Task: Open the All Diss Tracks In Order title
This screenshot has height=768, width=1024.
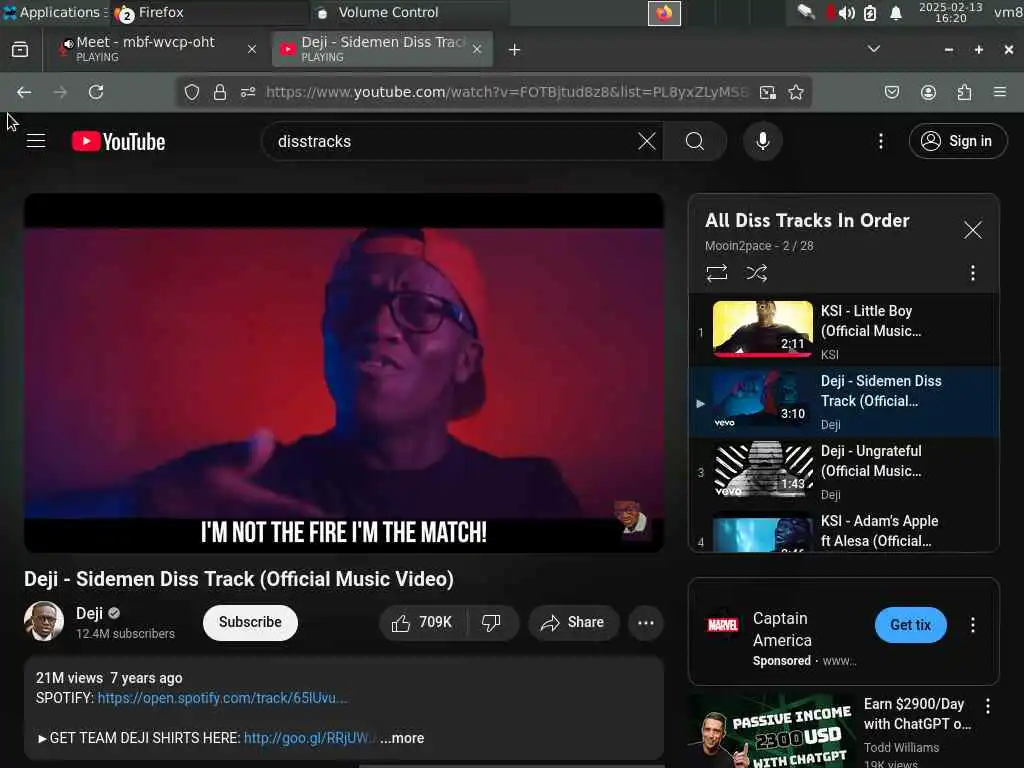Action: 807,221
